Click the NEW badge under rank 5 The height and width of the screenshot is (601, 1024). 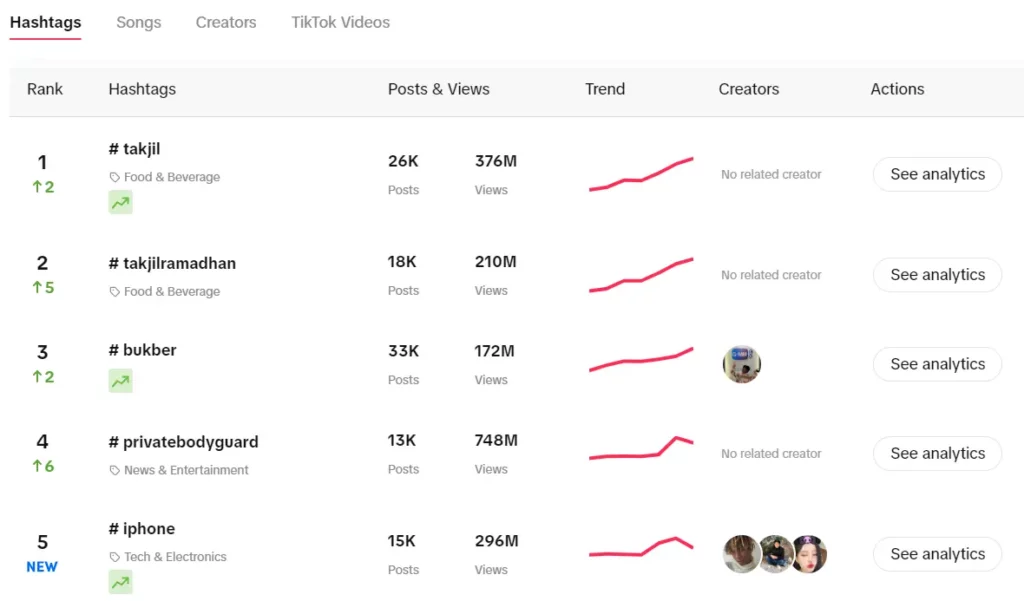click(x=42, y=567)
